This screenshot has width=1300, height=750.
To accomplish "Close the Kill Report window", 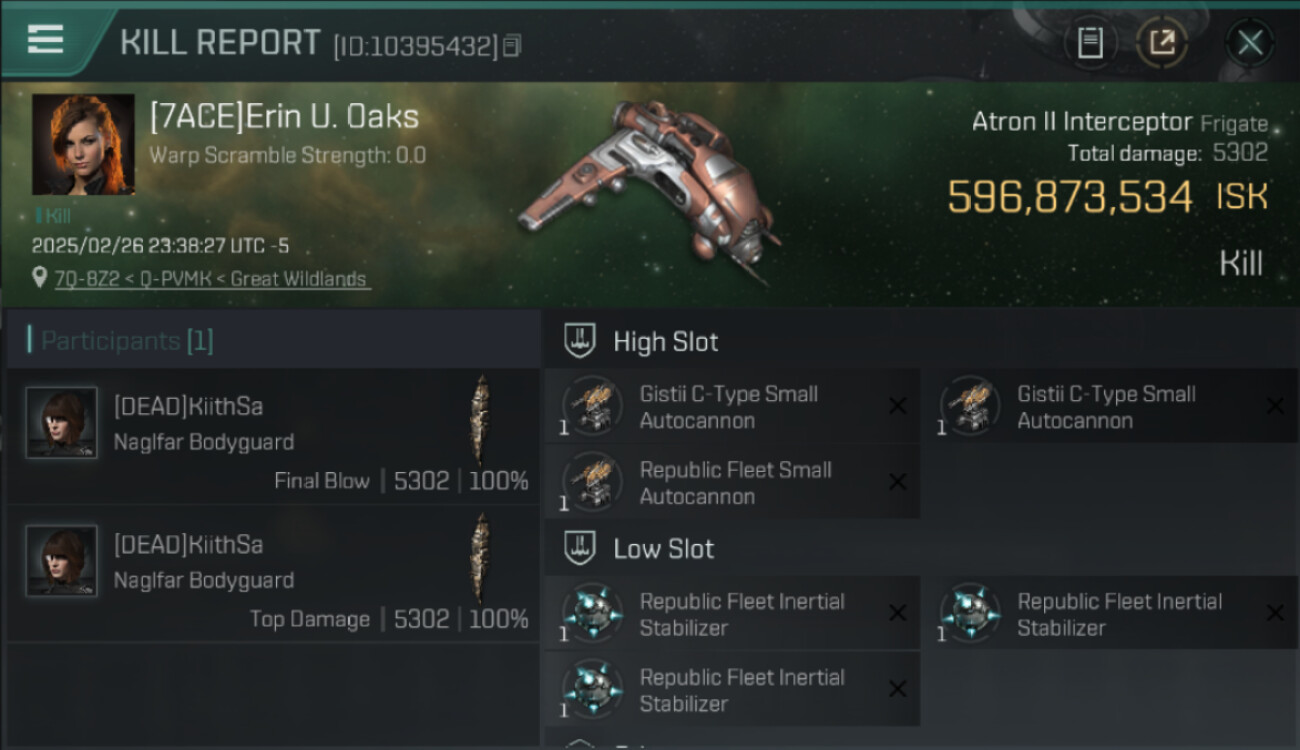I will [1250, 43].
